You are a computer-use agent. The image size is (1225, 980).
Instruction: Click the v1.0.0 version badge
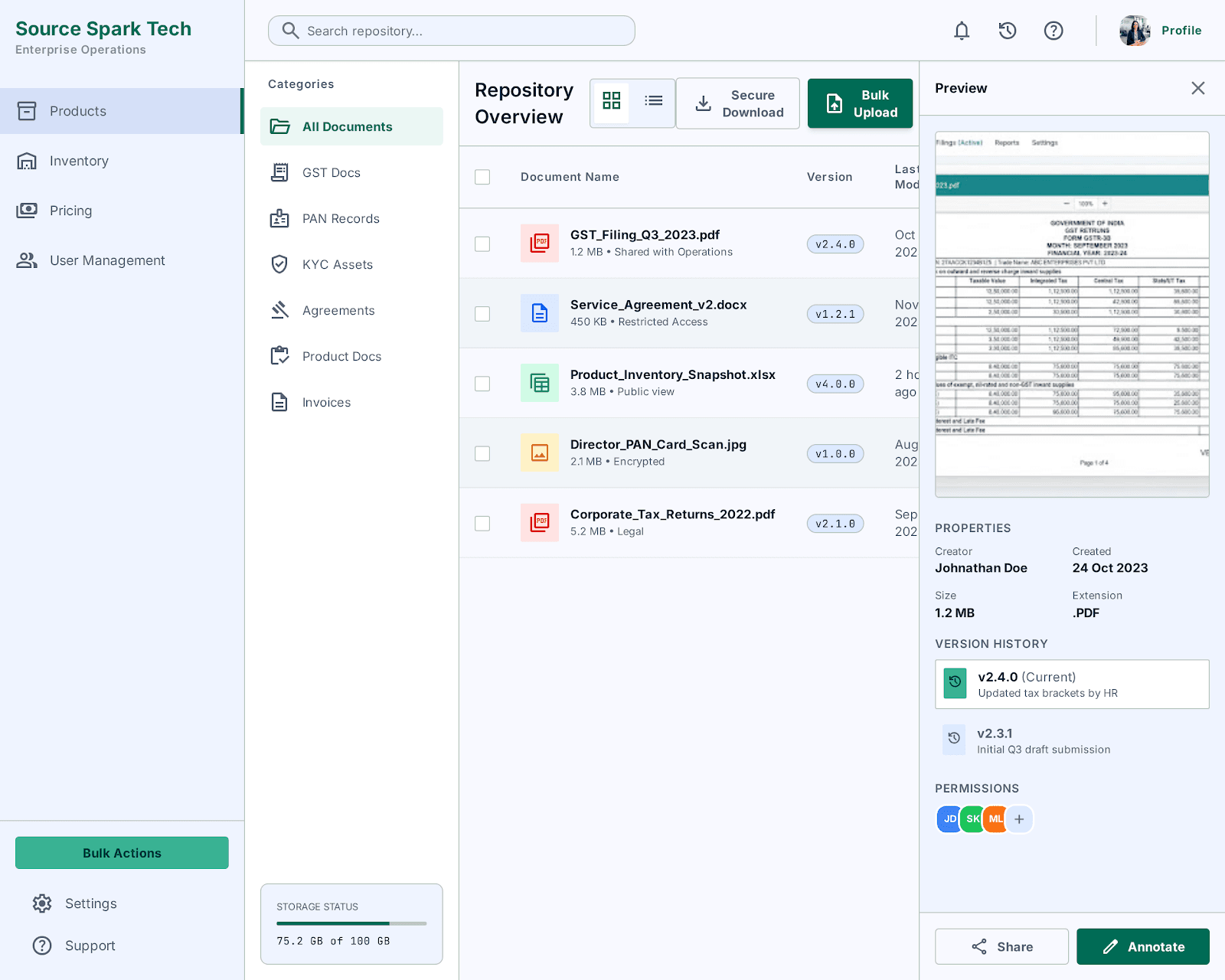tap(835, 453)
